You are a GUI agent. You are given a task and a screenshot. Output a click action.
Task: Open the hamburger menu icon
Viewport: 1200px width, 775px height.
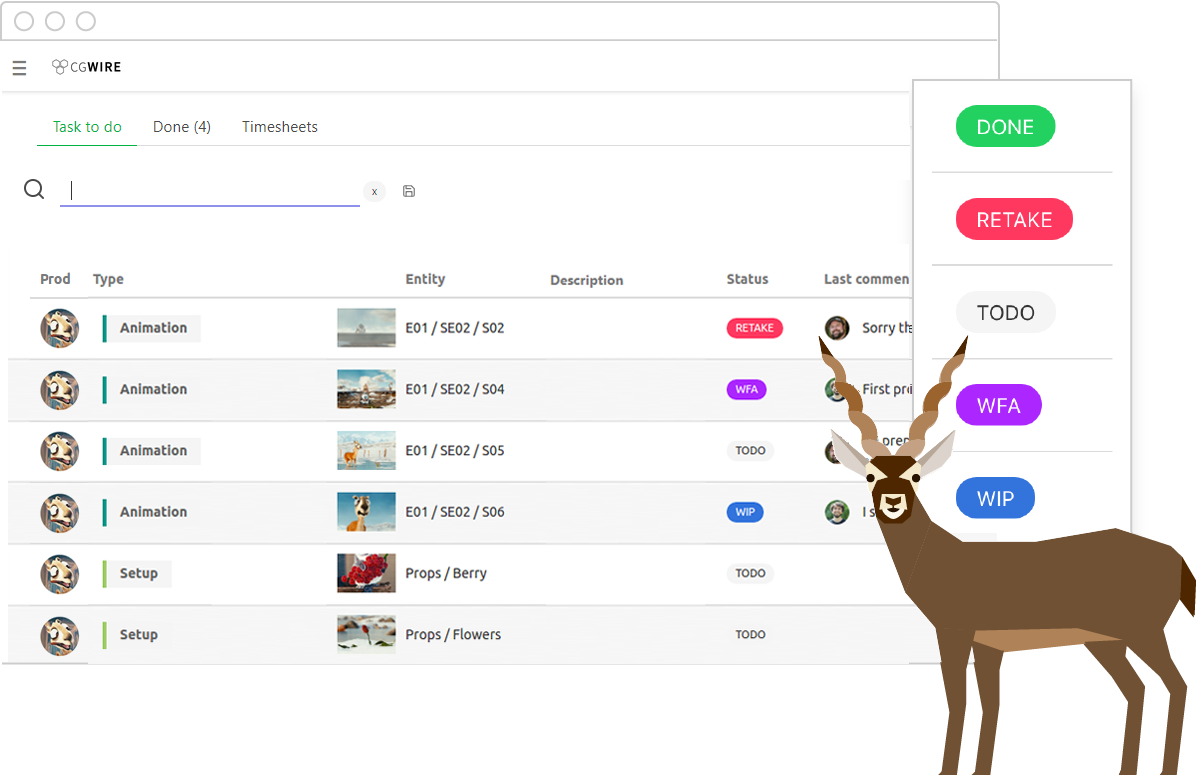click(x=19, y=68)
